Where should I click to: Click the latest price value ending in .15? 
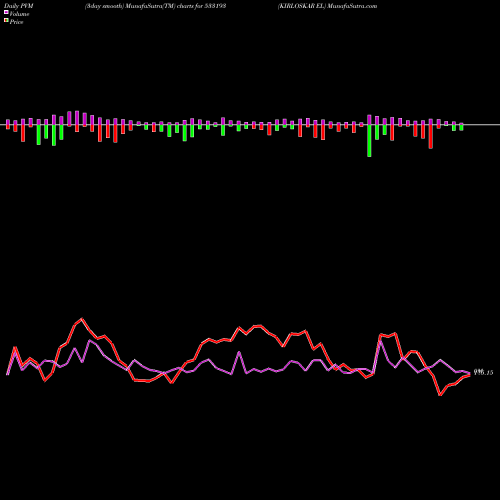pyautogui.click(x=483, y=373)
